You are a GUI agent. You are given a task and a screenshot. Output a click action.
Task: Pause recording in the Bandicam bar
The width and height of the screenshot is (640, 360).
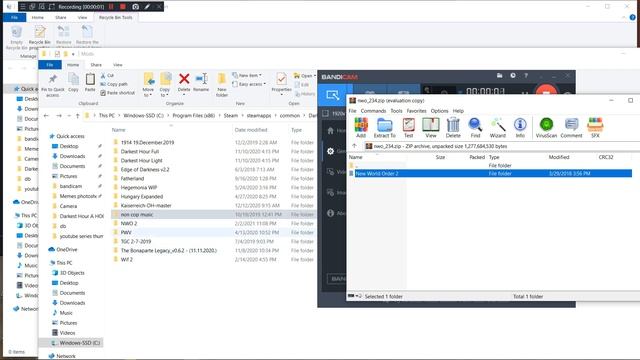pyautogui.click(x=111, y=7)
